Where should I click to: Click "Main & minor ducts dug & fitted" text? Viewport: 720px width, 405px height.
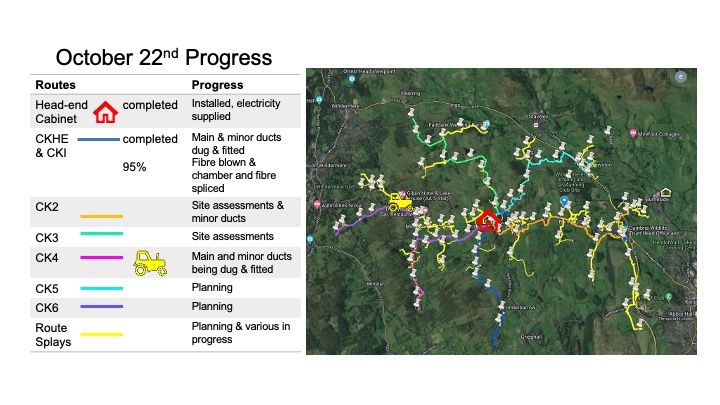point(236,144)
